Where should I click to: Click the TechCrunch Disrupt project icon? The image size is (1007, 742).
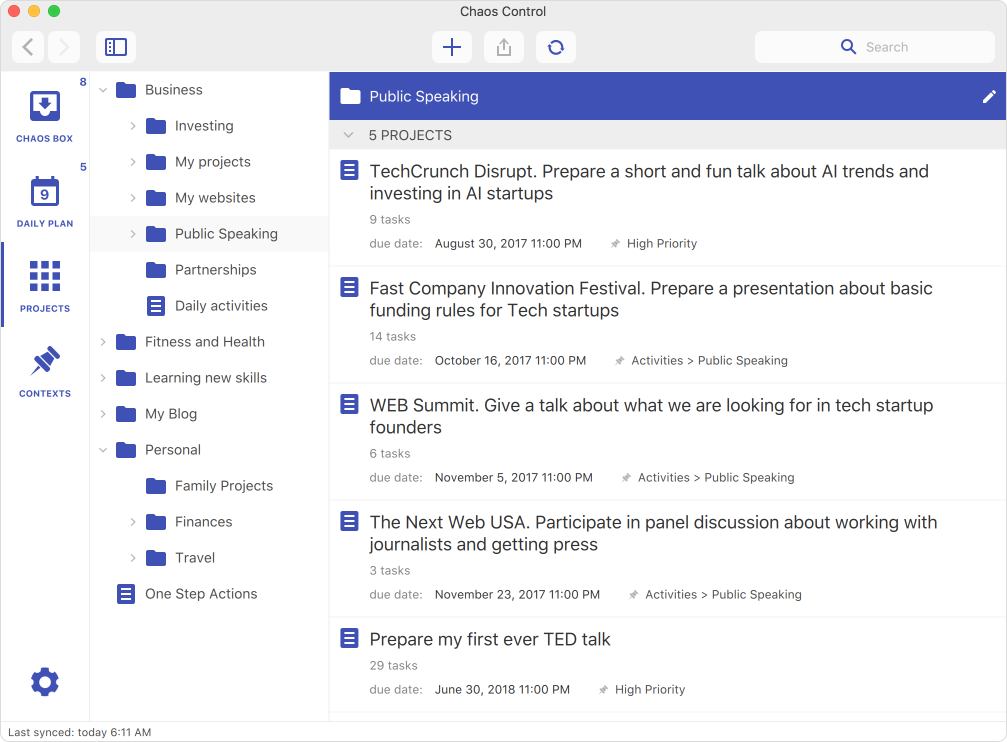tap(349, 170)
